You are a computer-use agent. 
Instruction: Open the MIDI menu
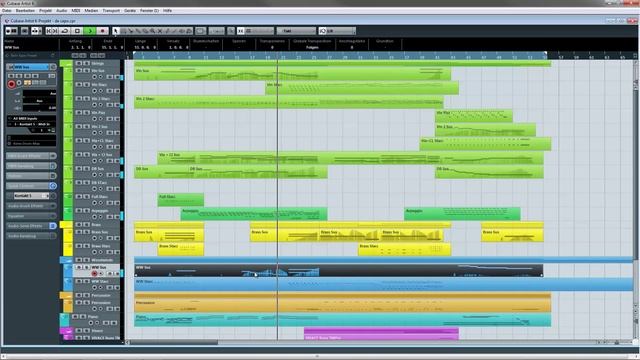pos(76,11)
